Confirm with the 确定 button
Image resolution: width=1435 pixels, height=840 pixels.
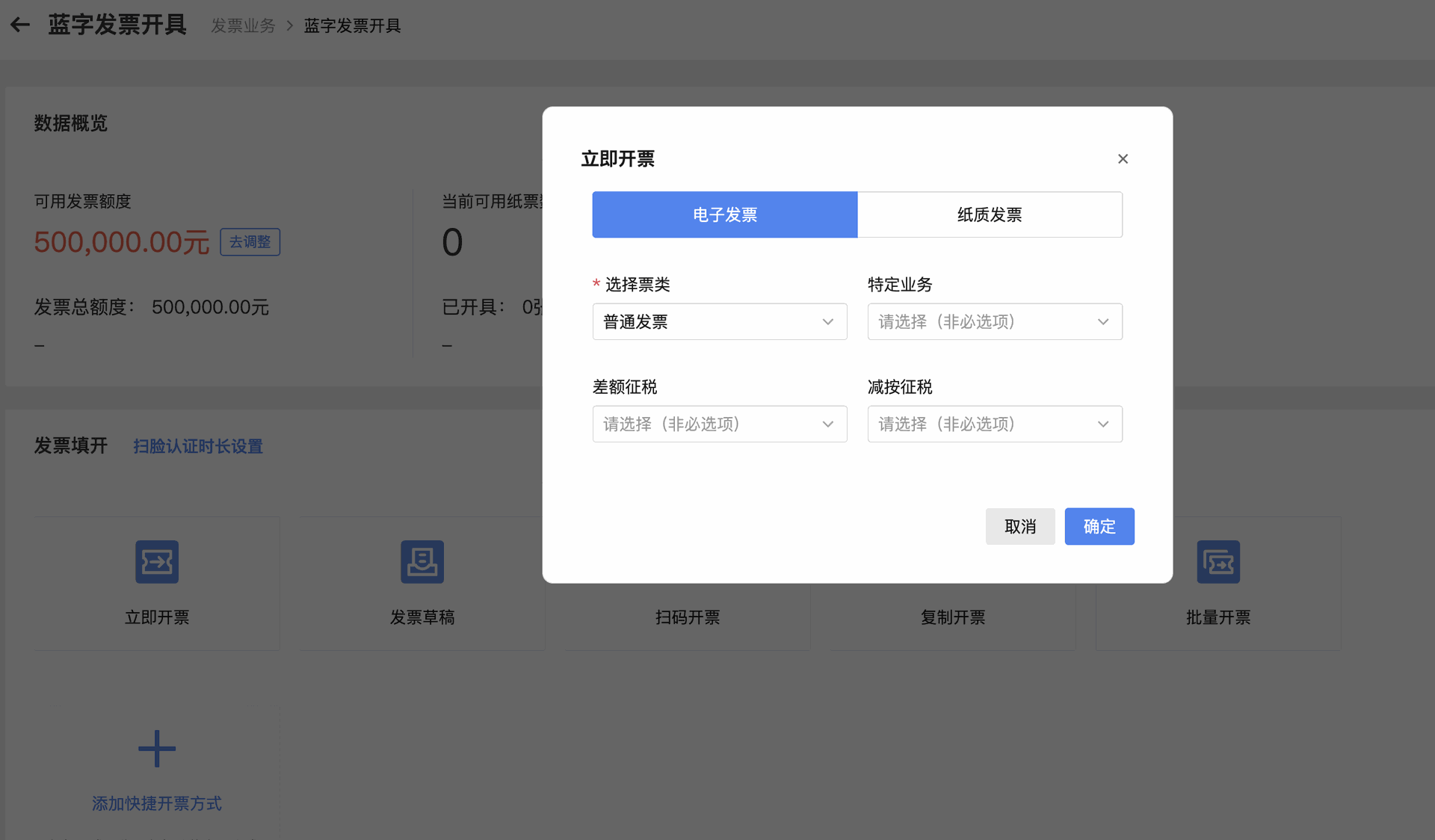point(1099,527)
